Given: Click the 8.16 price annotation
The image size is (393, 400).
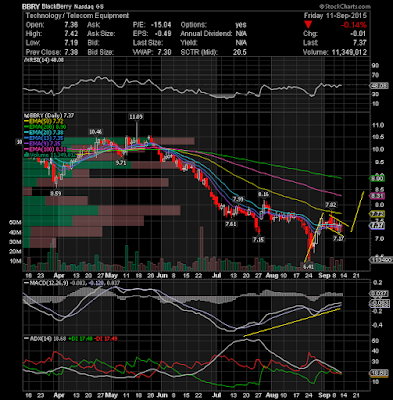Looking at the screenshot, I should click(263, 194).
